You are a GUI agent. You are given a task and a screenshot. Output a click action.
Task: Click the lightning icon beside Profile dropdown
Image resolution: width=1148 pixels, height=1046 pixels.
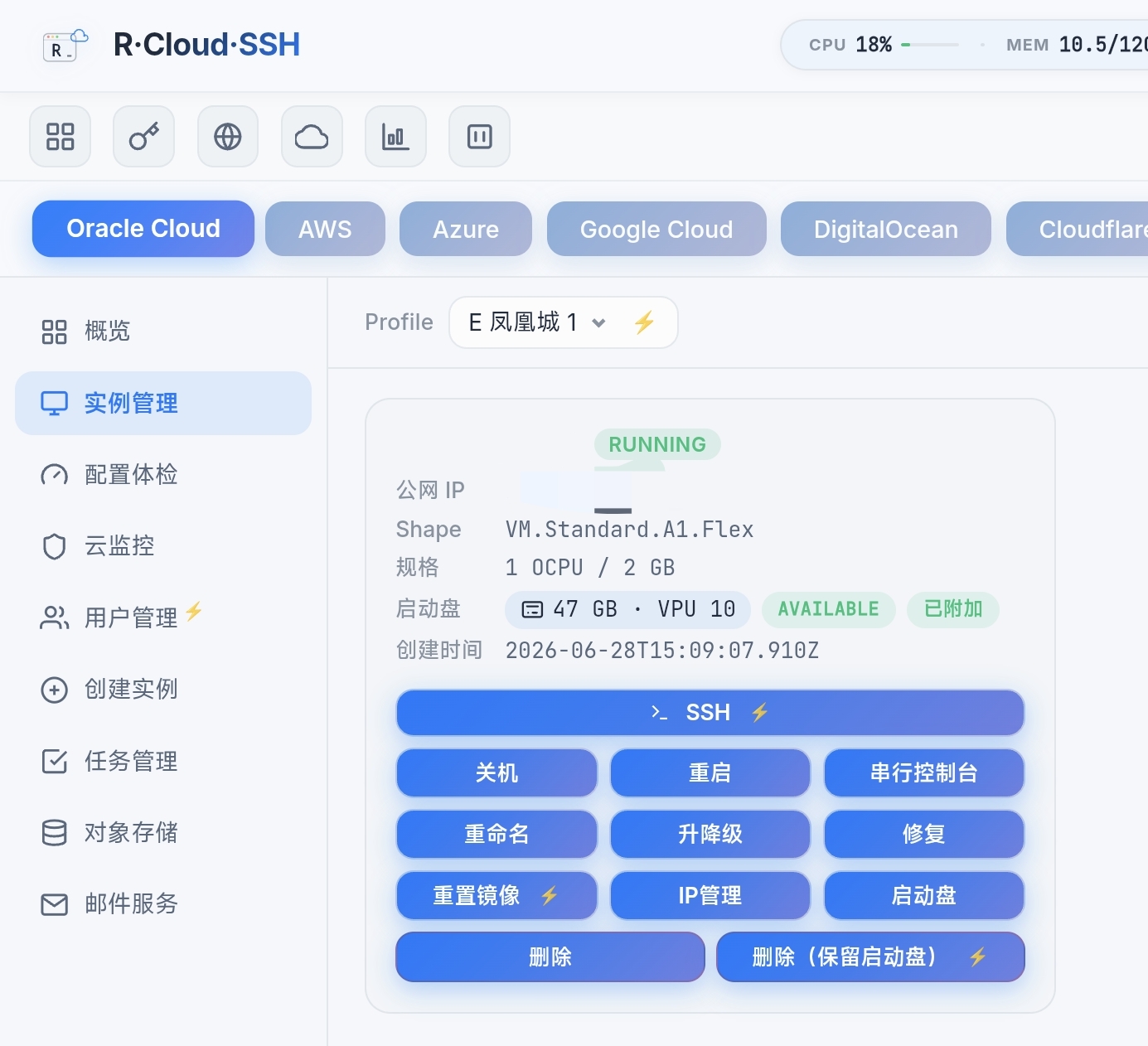pos(644,322)
